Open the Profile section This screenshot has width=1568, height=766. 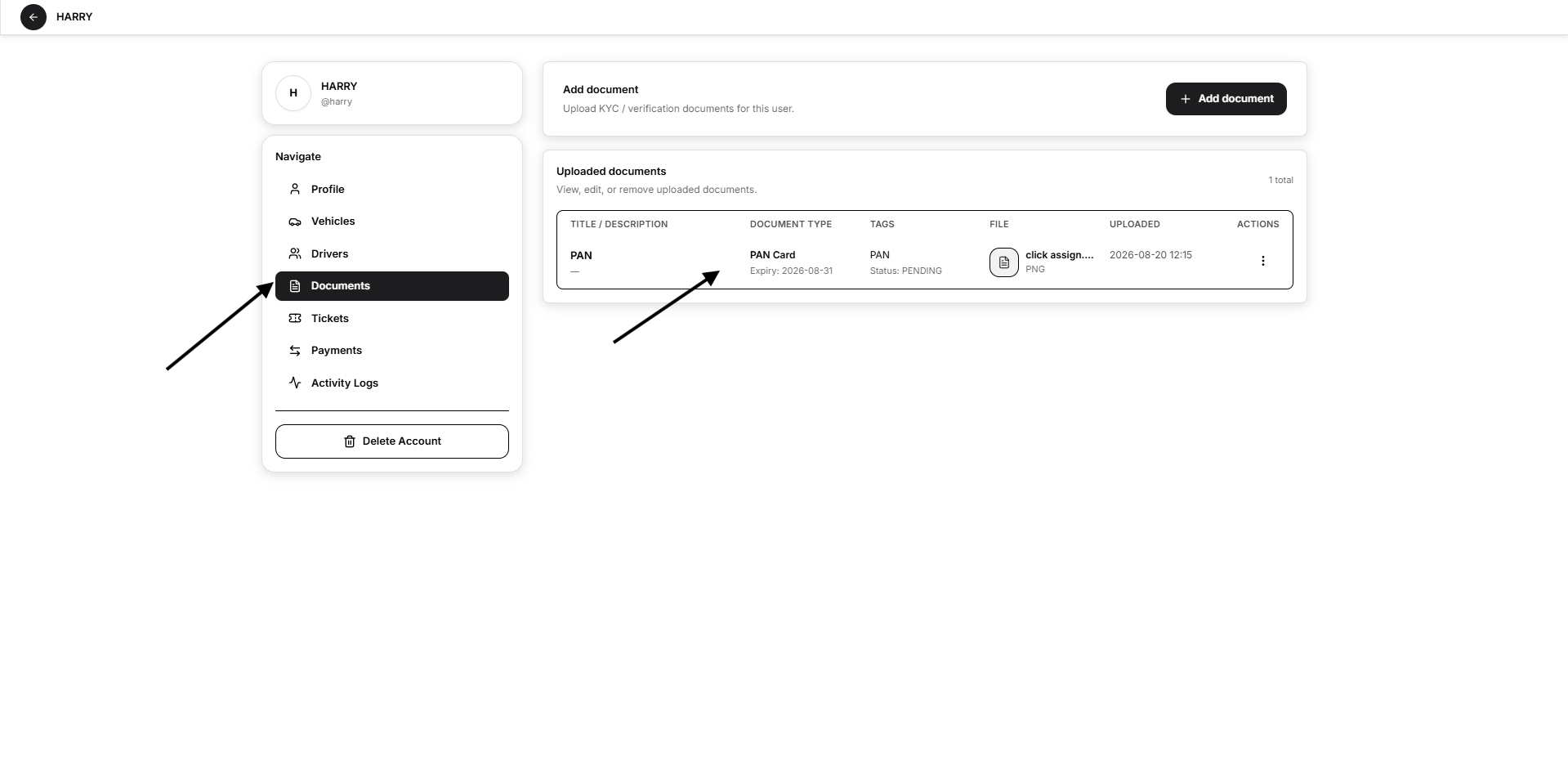click(x=392, y=189)
